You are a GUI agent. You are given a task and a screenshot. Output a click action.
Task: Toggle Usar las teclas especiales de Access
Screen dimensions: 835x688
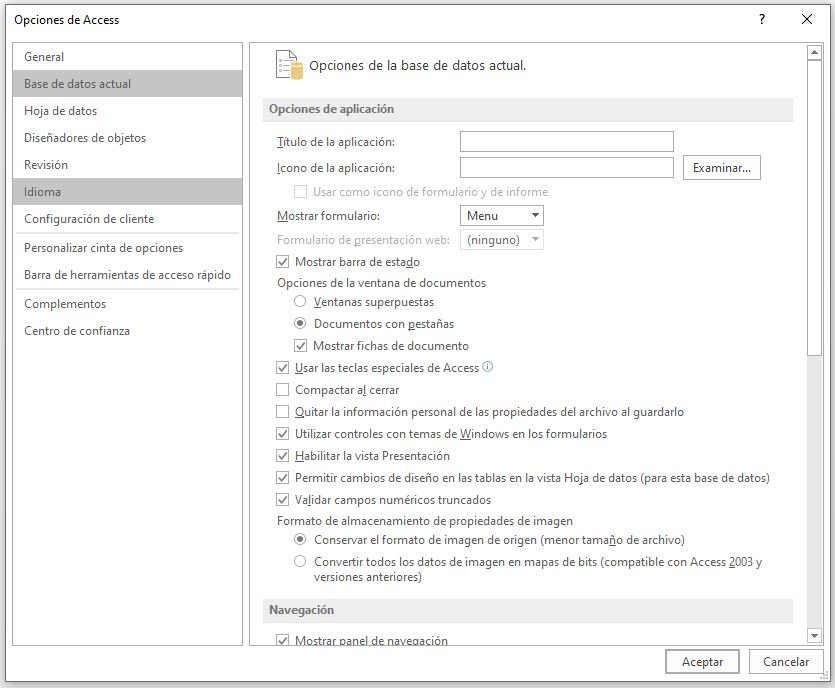click(282, 367)
